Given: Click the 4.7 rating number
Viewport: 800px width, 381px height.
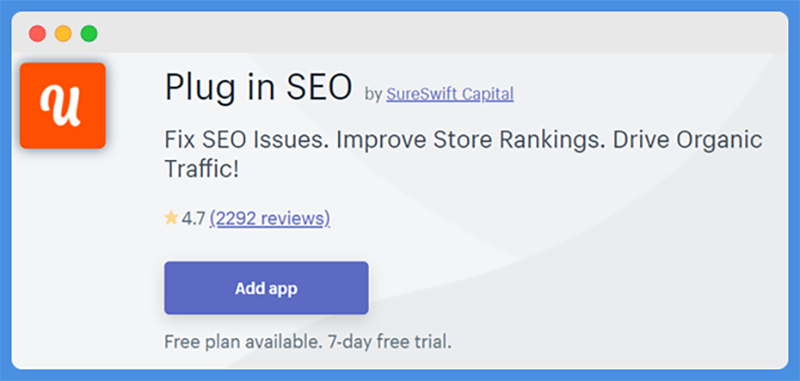Looking at the screenshot, I should (193, 219).
